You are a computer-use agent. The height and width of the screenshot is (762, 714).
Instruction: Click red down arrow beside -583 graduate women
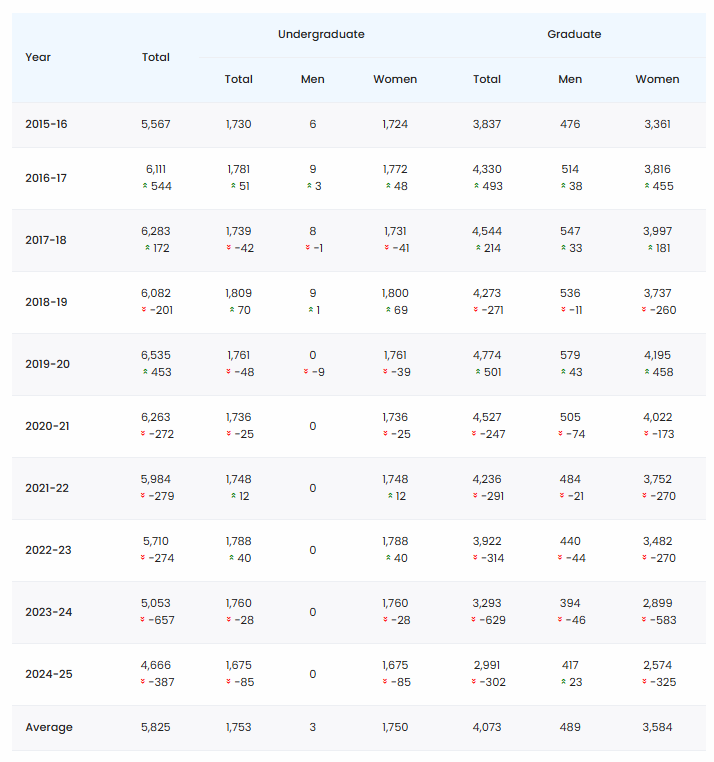tap(644, 620)
